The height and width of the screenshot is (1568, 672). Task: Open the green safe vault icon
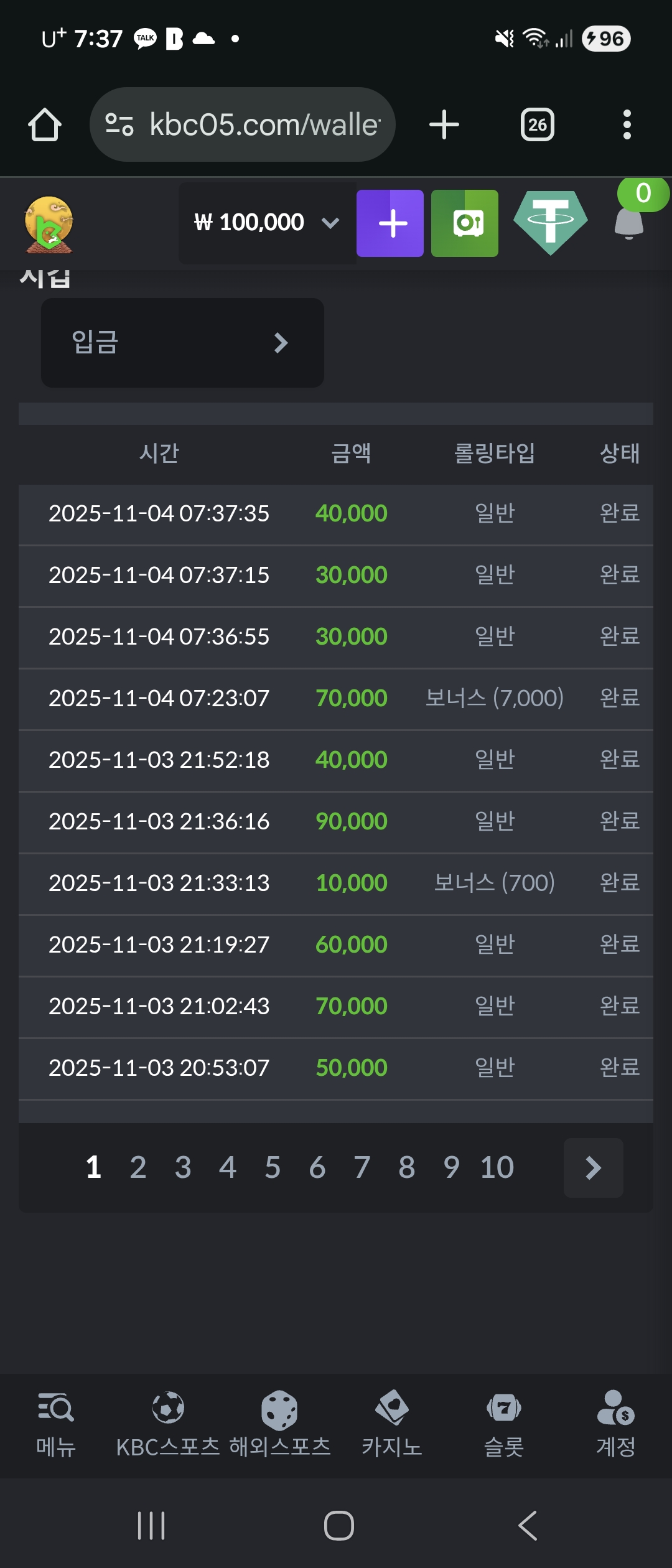coord(465,223)
